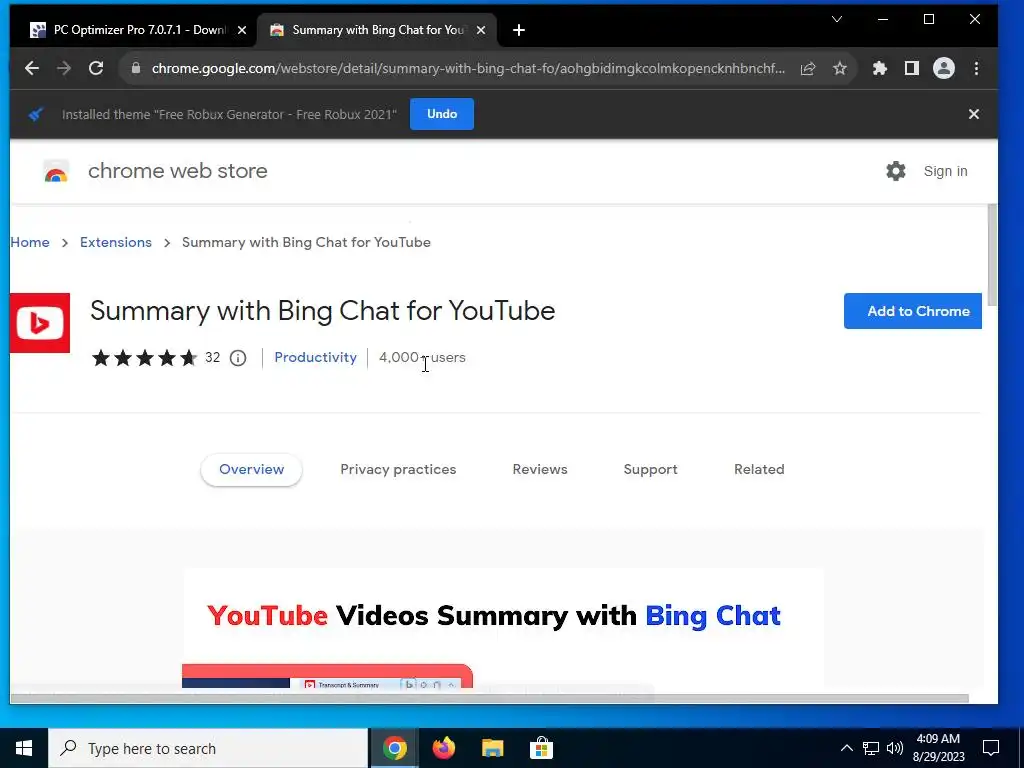Screen dimensions: 1024x768
Task: Reload the current page
Action: 96,68
